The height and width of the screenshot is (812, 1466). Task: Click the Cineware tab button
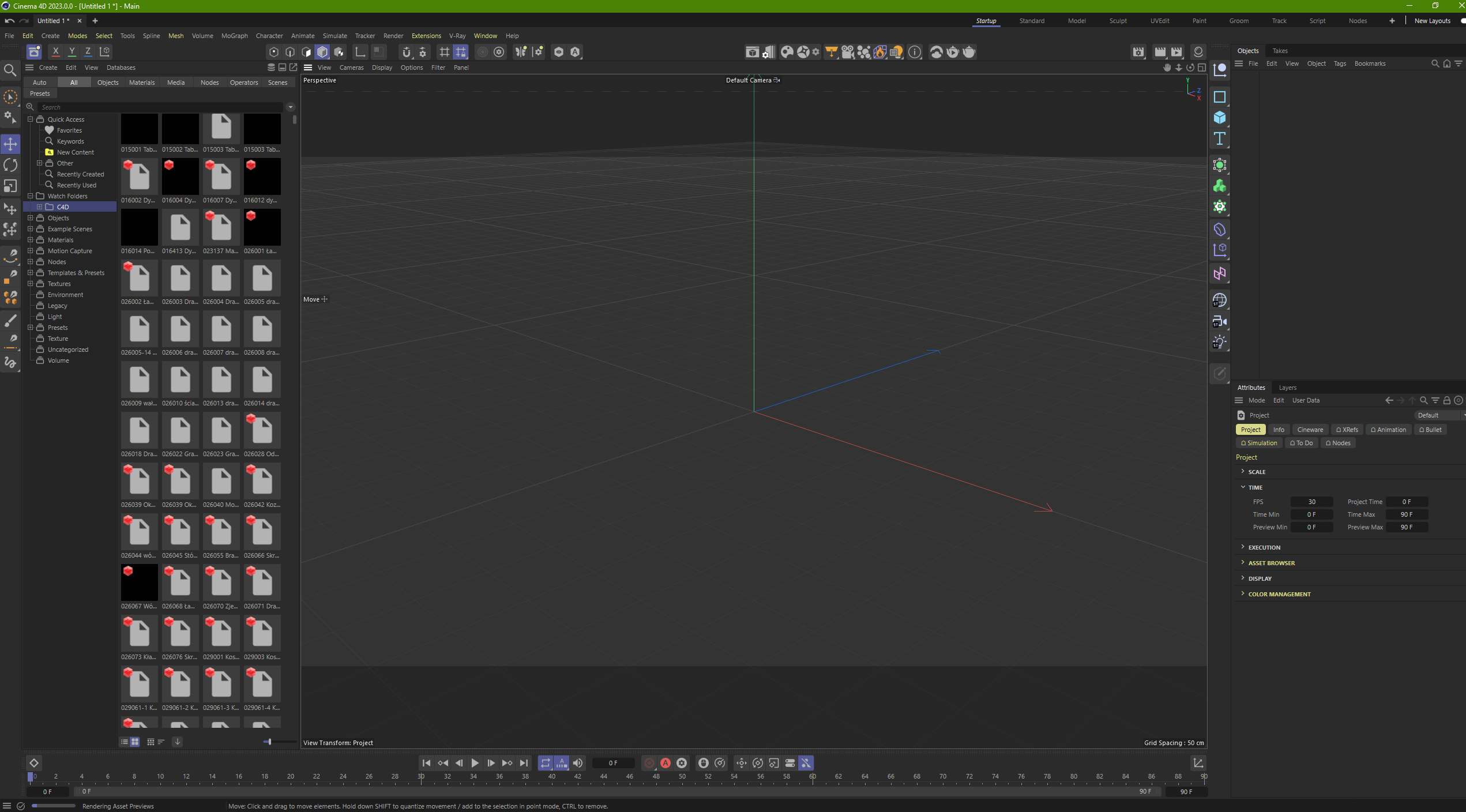pyautogui.click(x=1310, y=430)
